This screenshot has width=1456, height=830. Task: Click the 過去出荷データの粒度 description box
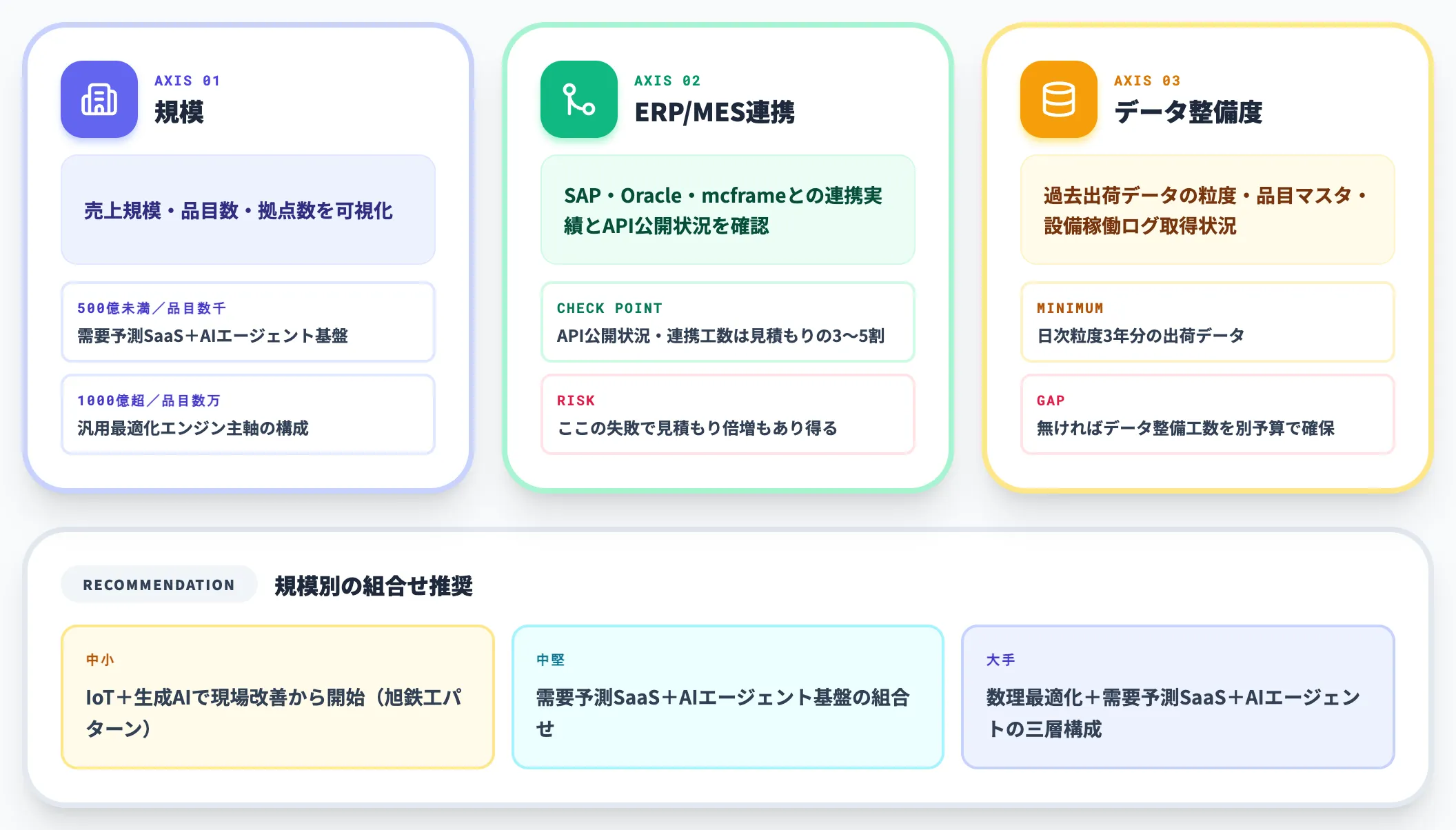(x=1208, y=210)
